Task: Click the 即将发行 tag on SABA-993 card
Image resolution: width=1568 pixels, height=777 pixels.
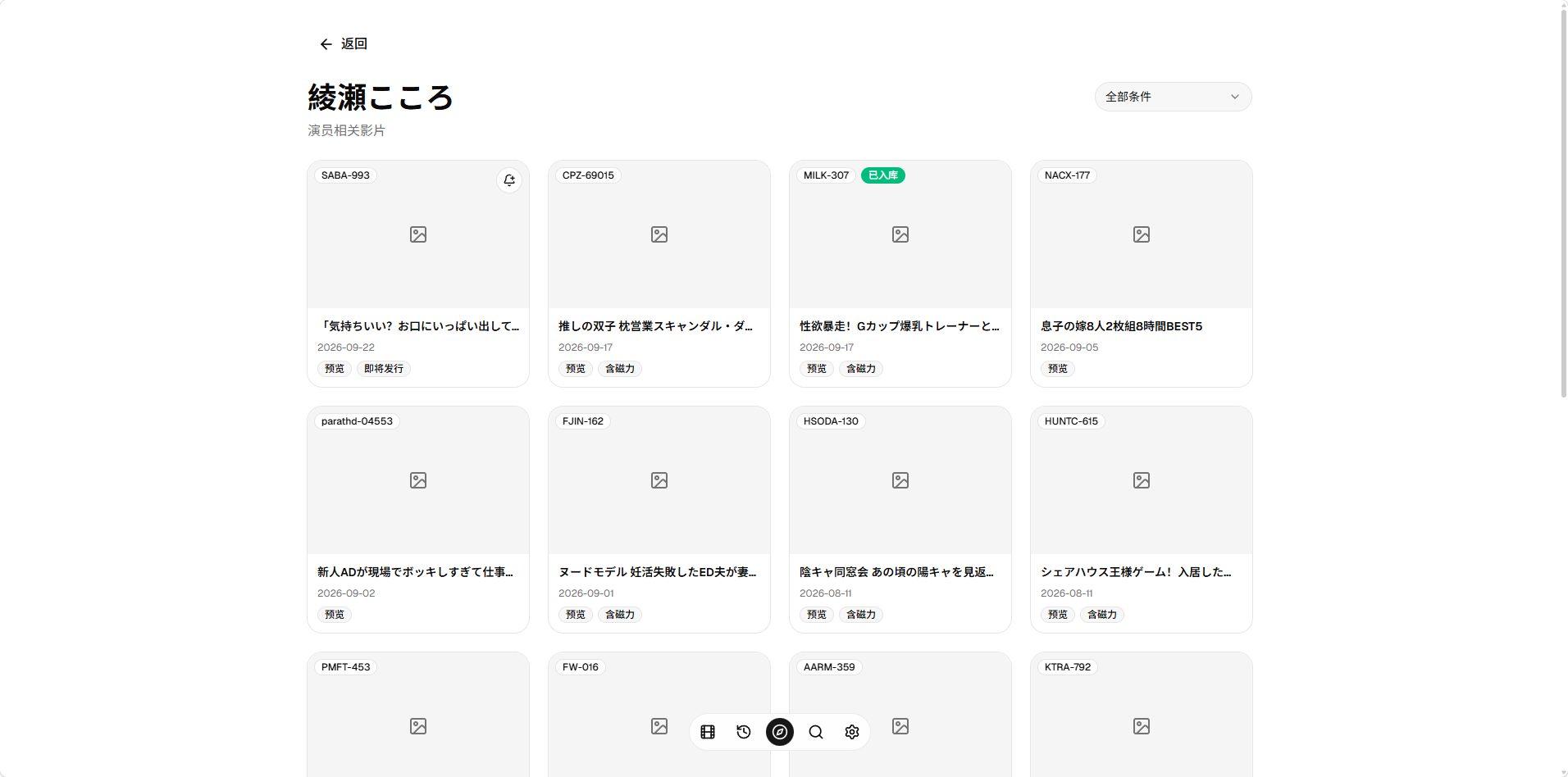Action: pyautogui.click(x=384, y=369)
